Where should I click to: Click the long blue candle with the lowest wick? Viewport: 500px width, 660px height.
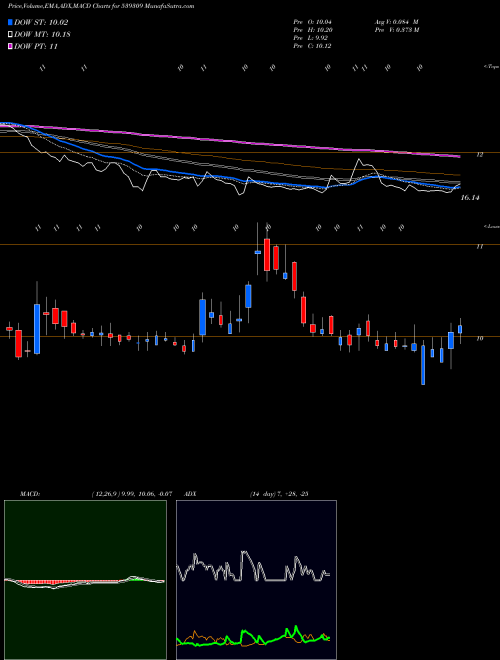423,365
